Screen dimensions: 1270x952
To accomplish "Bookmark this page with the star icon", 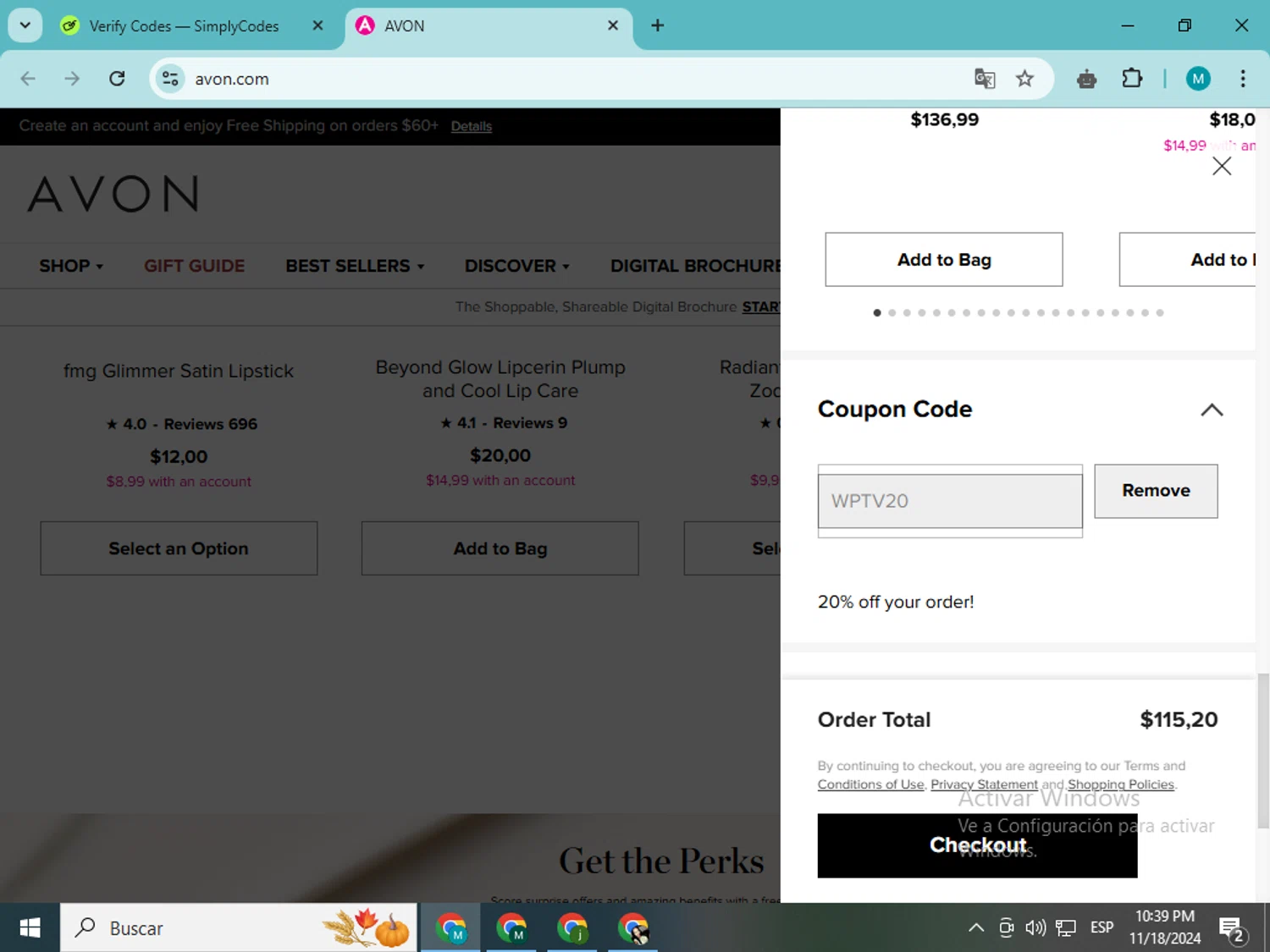I will [x=1024, y=79].
